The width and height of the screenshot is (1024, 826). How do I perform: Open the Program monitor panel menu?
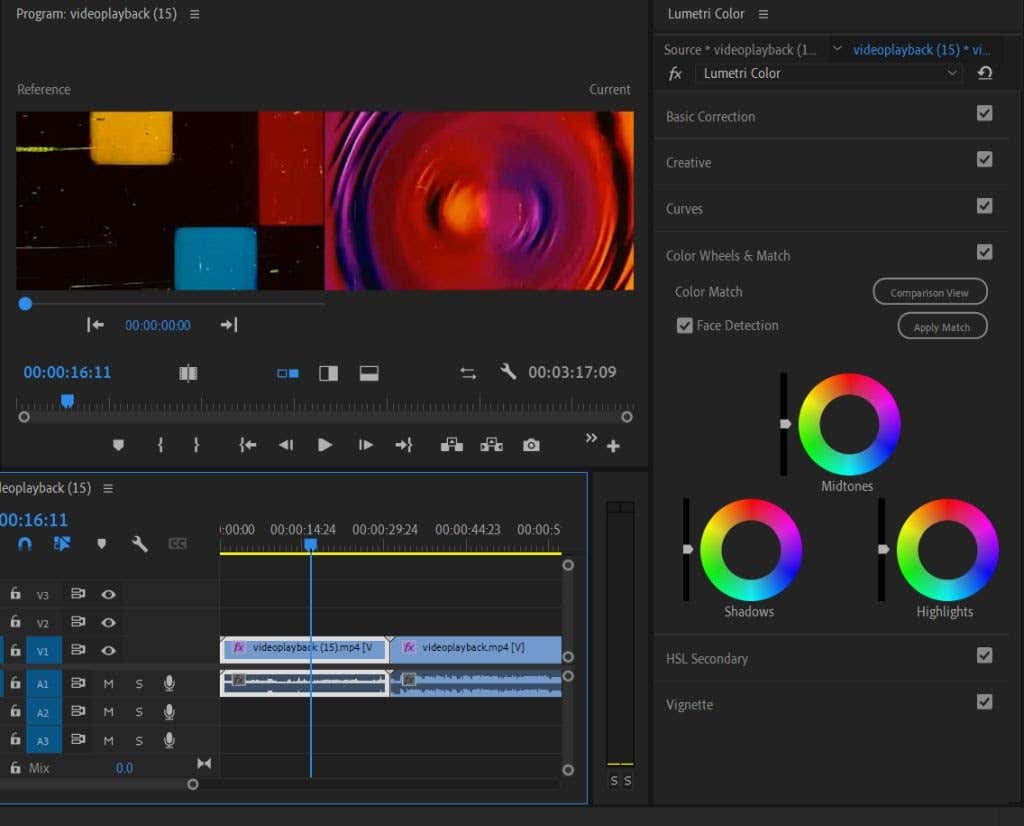coord(195,14)
